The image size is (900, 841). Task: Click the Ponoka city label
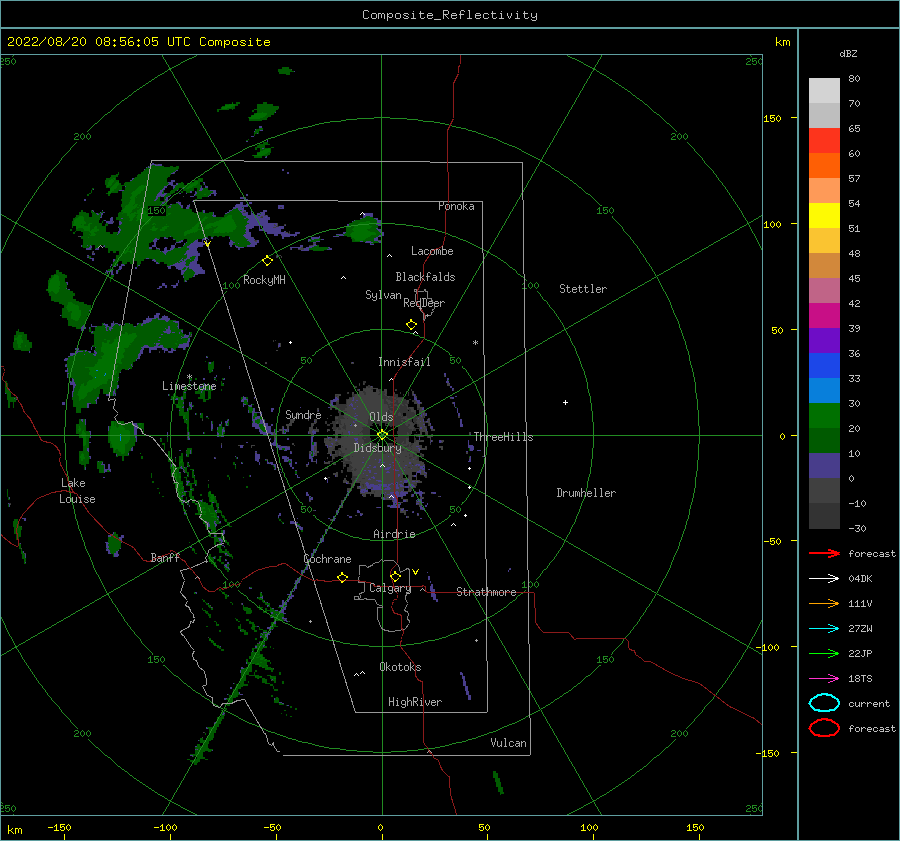coord(456,206)
